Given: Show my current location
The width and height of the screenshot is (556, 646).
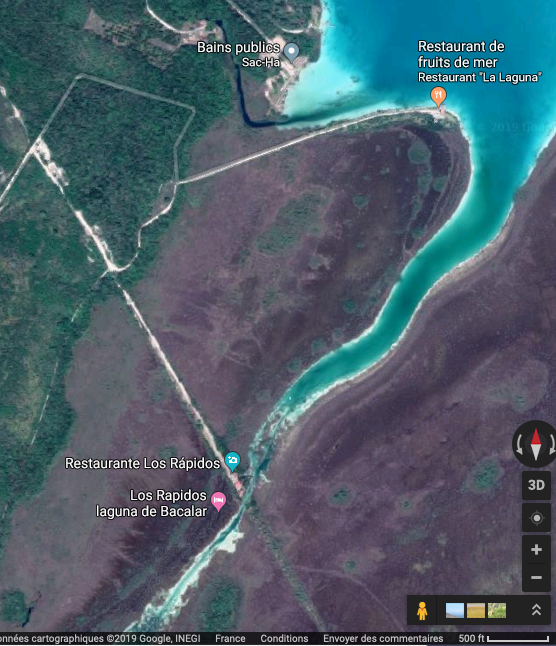Looking at the screenshot, I should point(536,517).
